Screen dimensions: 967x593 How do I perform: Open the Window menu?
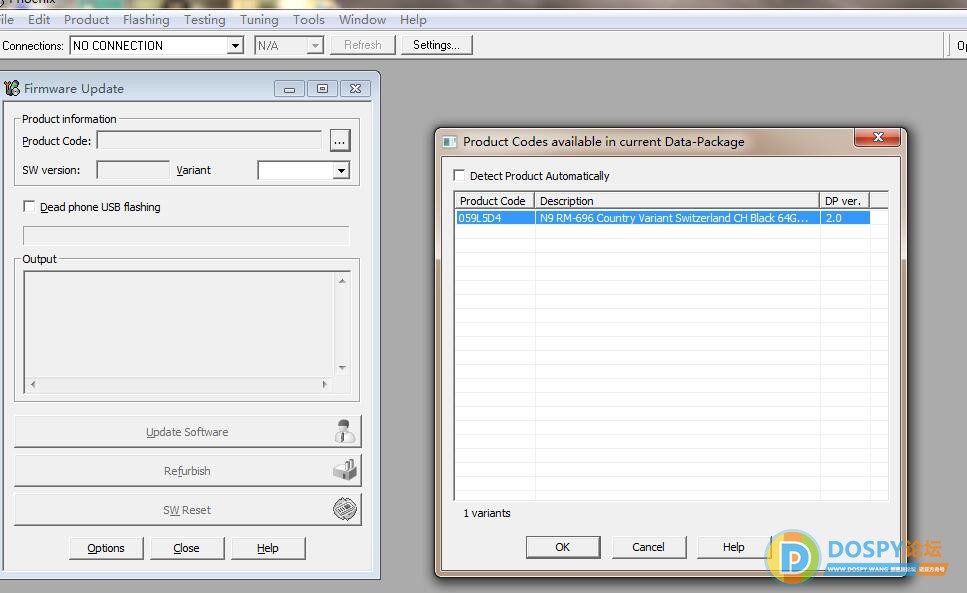coord(362,20)
